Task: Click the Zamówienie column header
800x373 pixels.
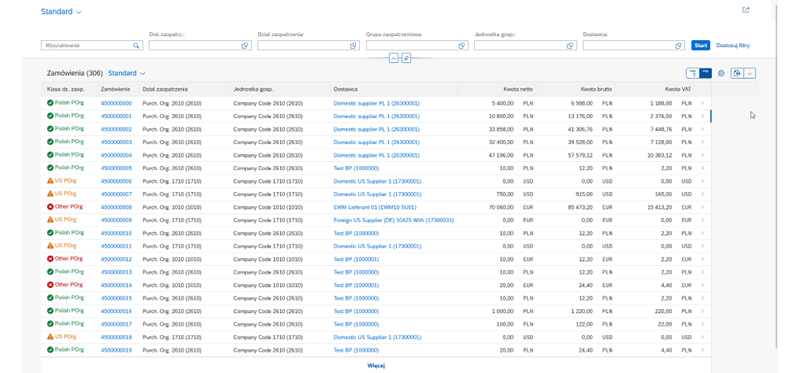Action: point(116,89)
